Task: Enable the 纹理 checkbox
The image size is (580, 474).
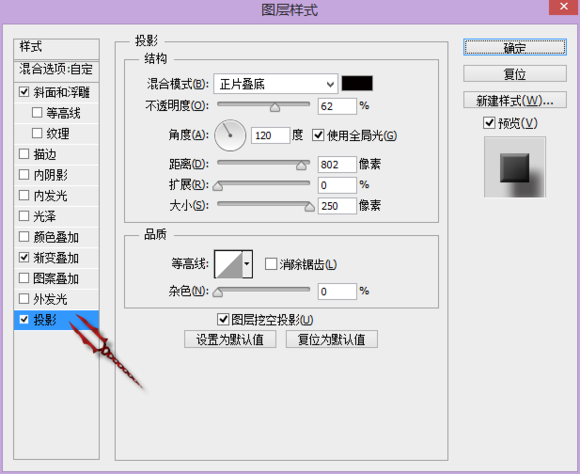Action: 37,133
